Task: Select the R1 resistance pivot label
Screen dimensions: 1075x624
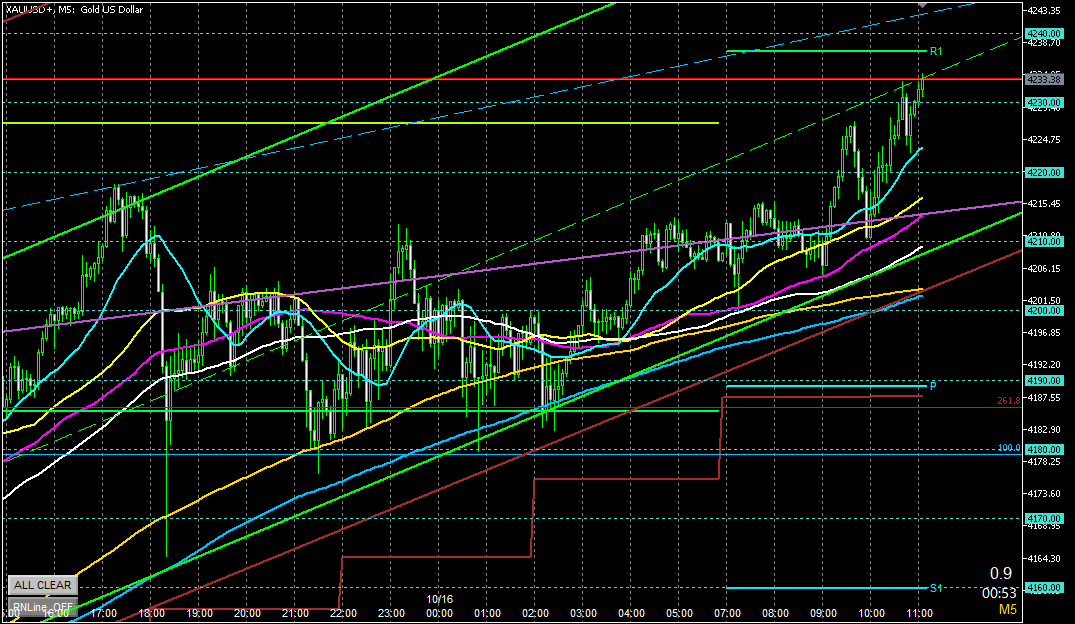Action: (x=935, y=51)
